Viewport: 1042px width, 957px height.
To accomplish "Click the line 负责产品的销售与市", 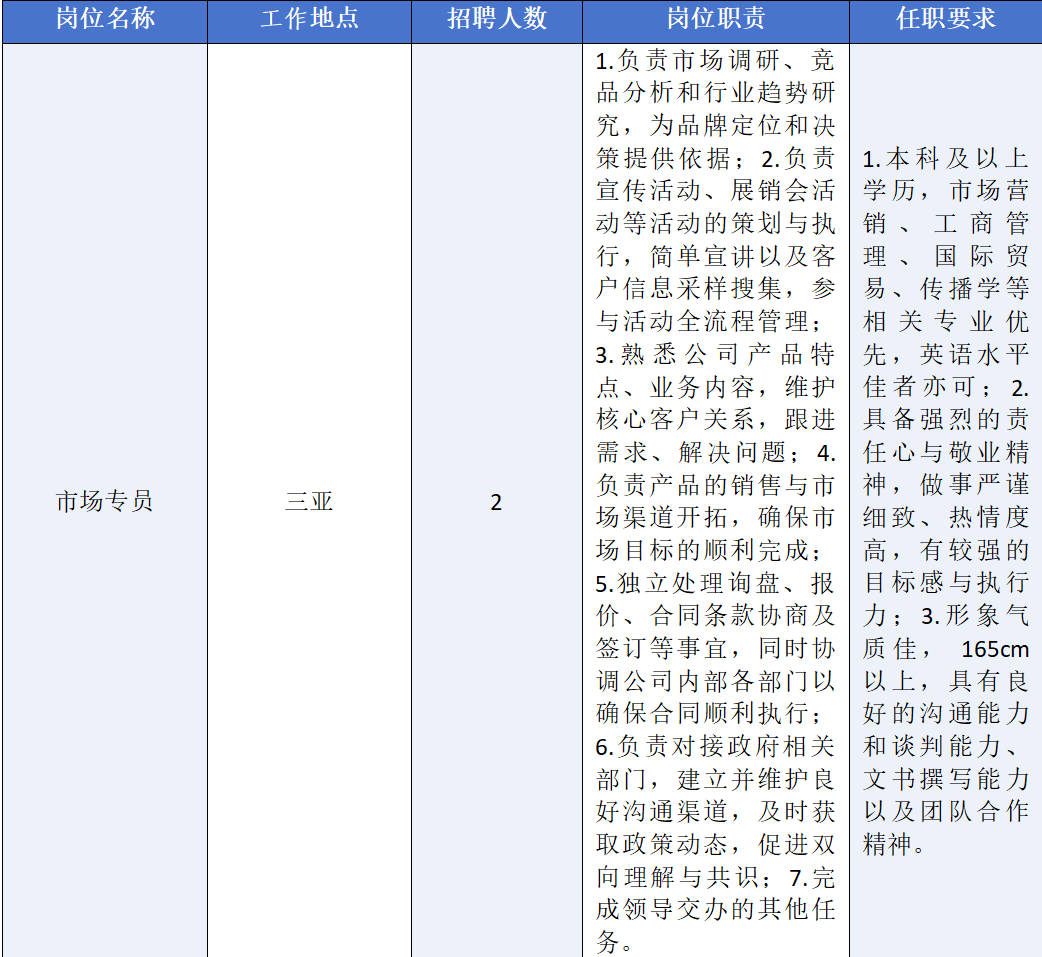I will tap(715, 485).
